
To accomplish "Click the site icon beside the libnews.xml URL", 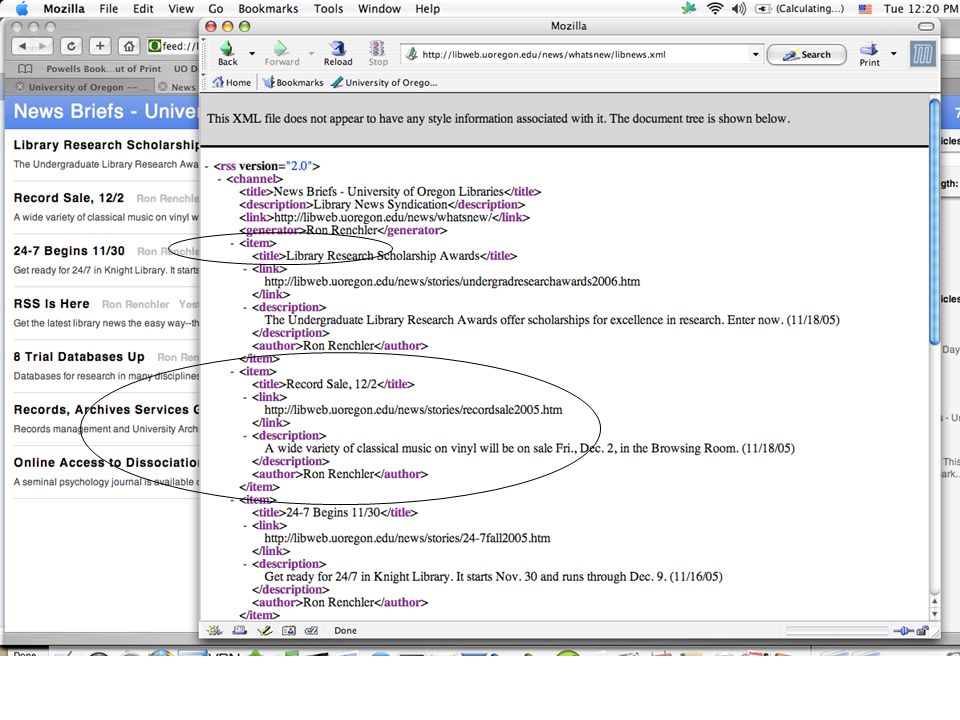I will pyautogui.click(x=411, y=54).
